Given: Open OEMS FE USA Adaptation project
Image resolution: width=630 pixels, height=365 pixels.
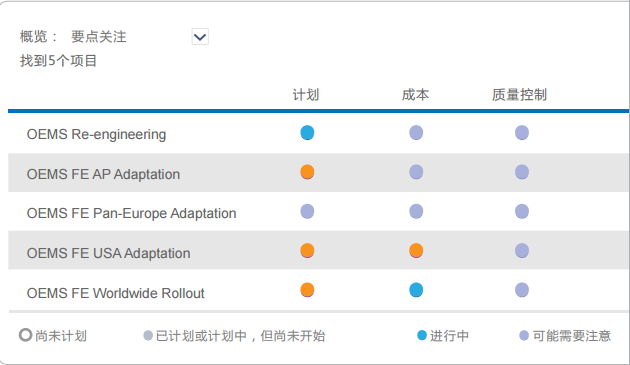Looking at the screenshot, I should (108, 253).
